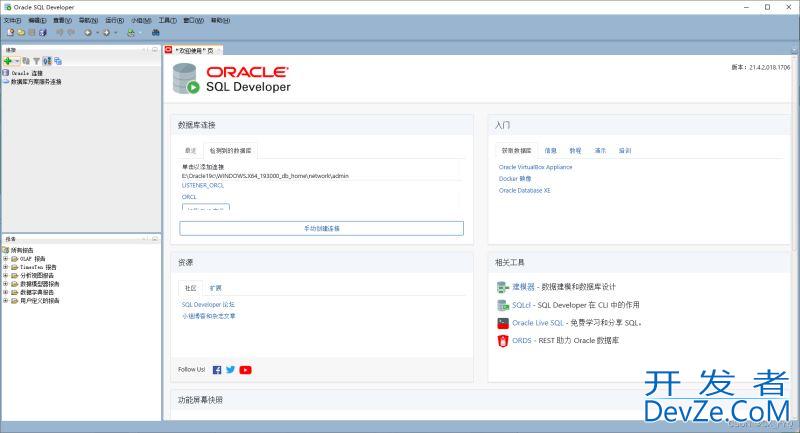Click the LISTENER_ORCL link
This screenshot has height=433, width=800.
pyautogui.click(x=203, y=186)
